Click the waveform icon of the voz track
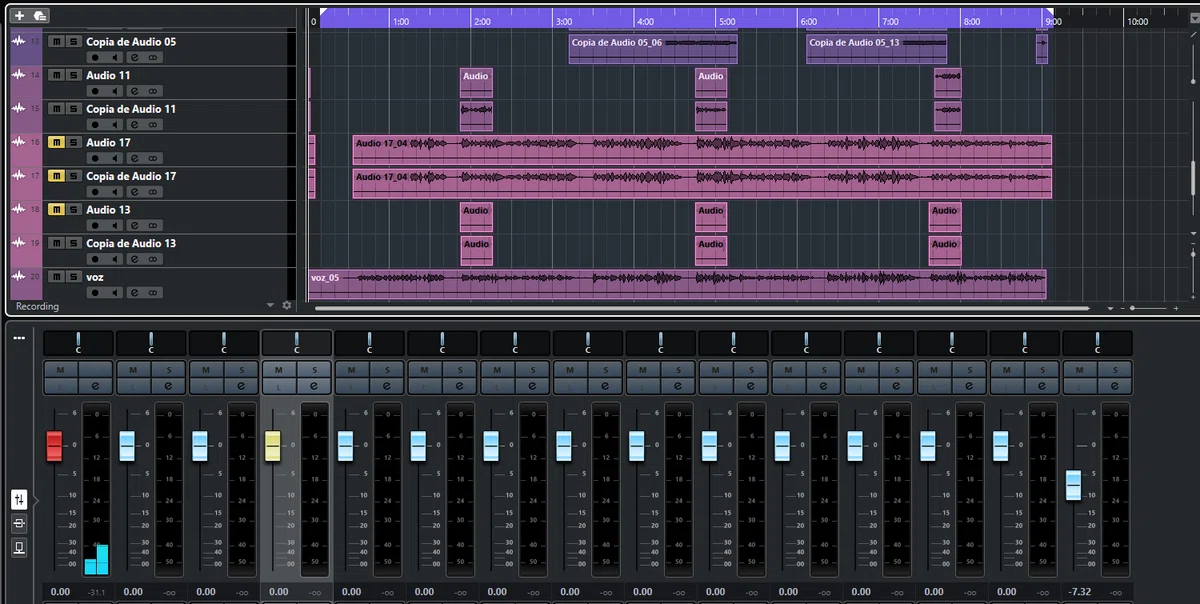Screen dimensions: 1200x604 [18, 276]
